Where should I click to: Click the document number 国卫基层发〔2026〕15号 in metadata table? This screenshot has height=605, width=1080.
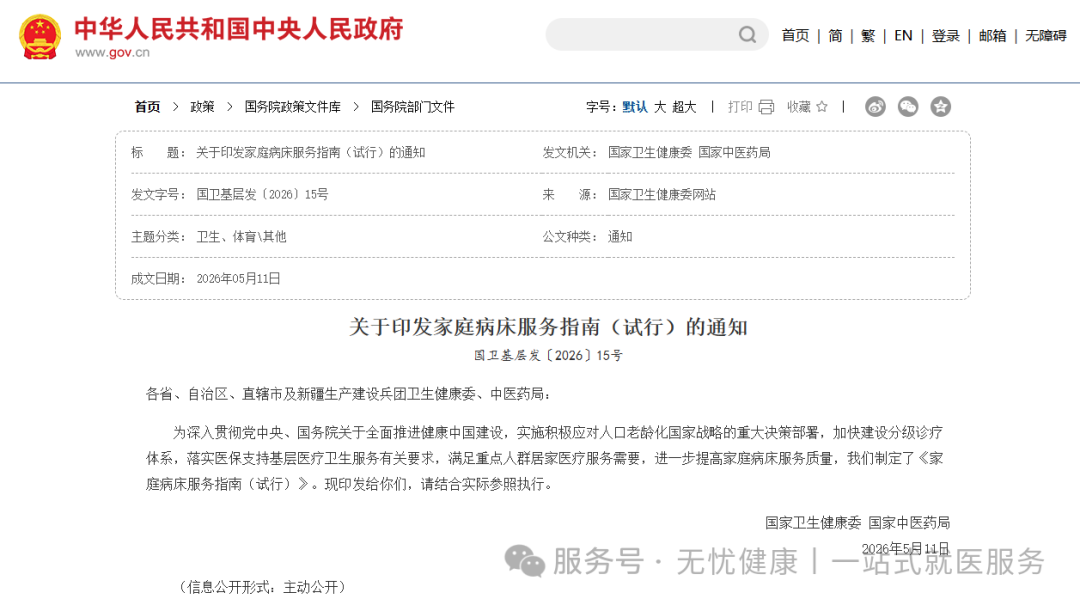[262, 194]
